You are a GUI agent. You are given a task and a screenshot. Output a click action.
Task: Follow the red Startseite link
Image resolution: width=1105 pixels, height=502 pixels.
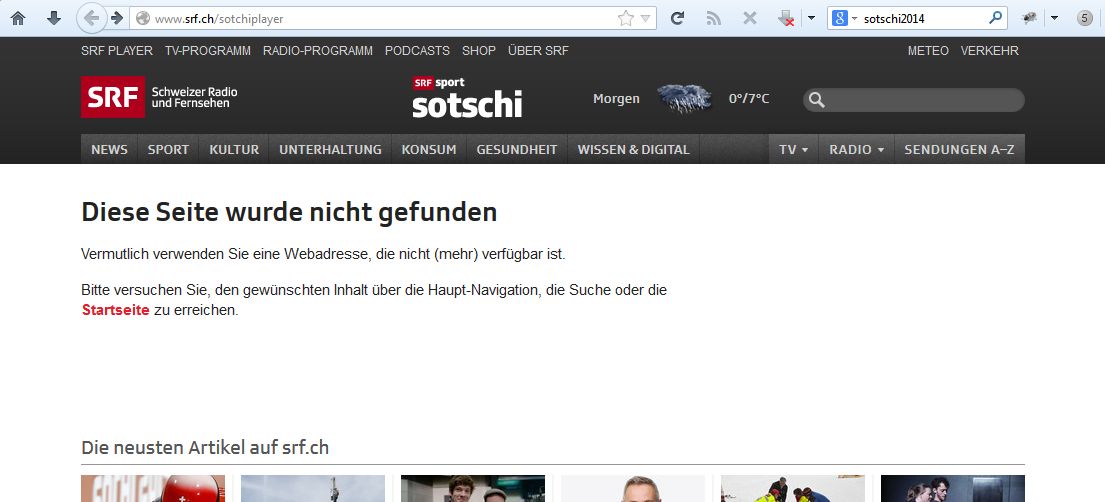tap(116, 310)
